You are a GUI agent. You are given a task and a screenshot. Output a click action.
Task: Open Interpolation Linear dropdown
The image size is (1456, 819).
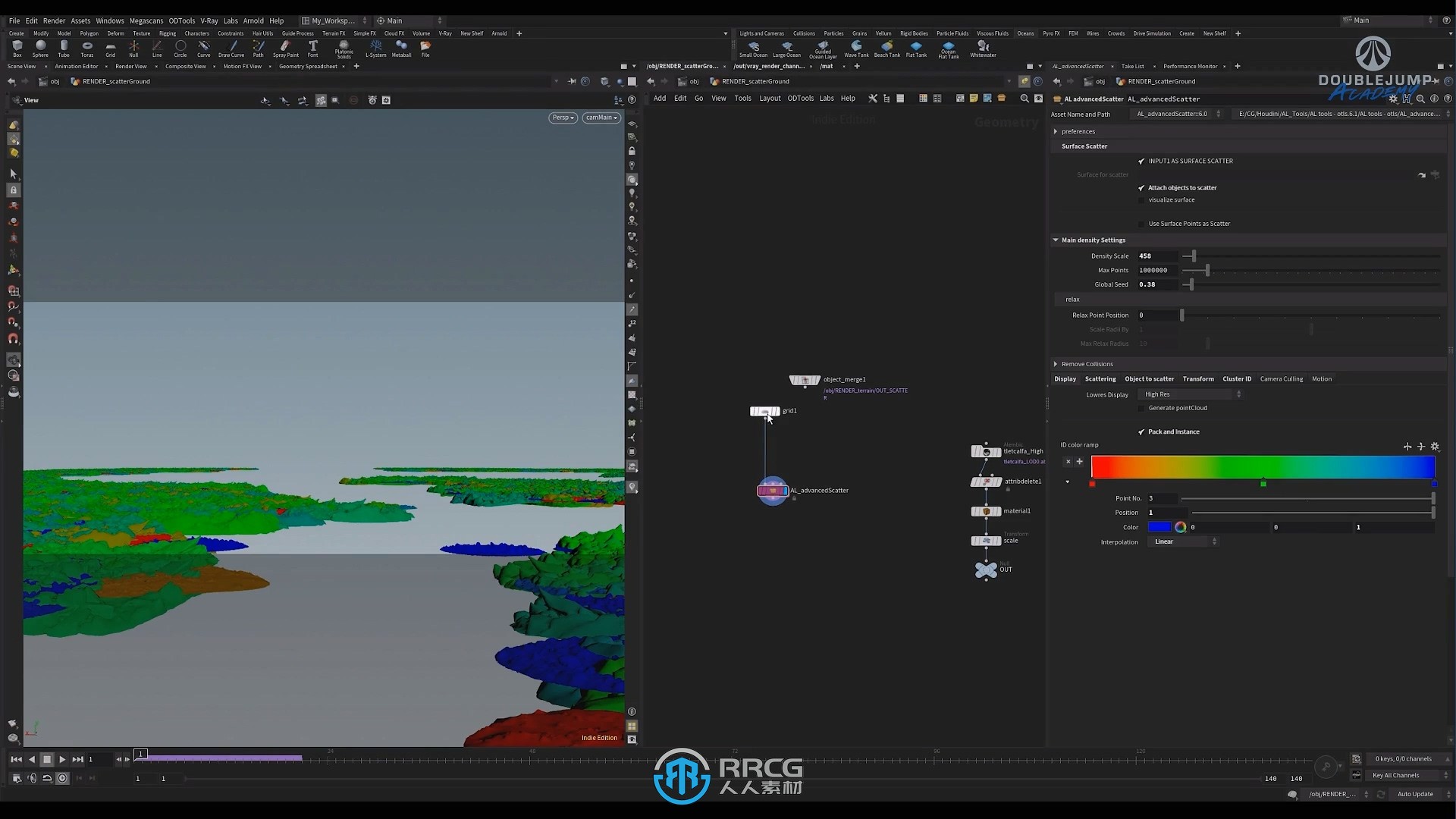coord(1182,541)
